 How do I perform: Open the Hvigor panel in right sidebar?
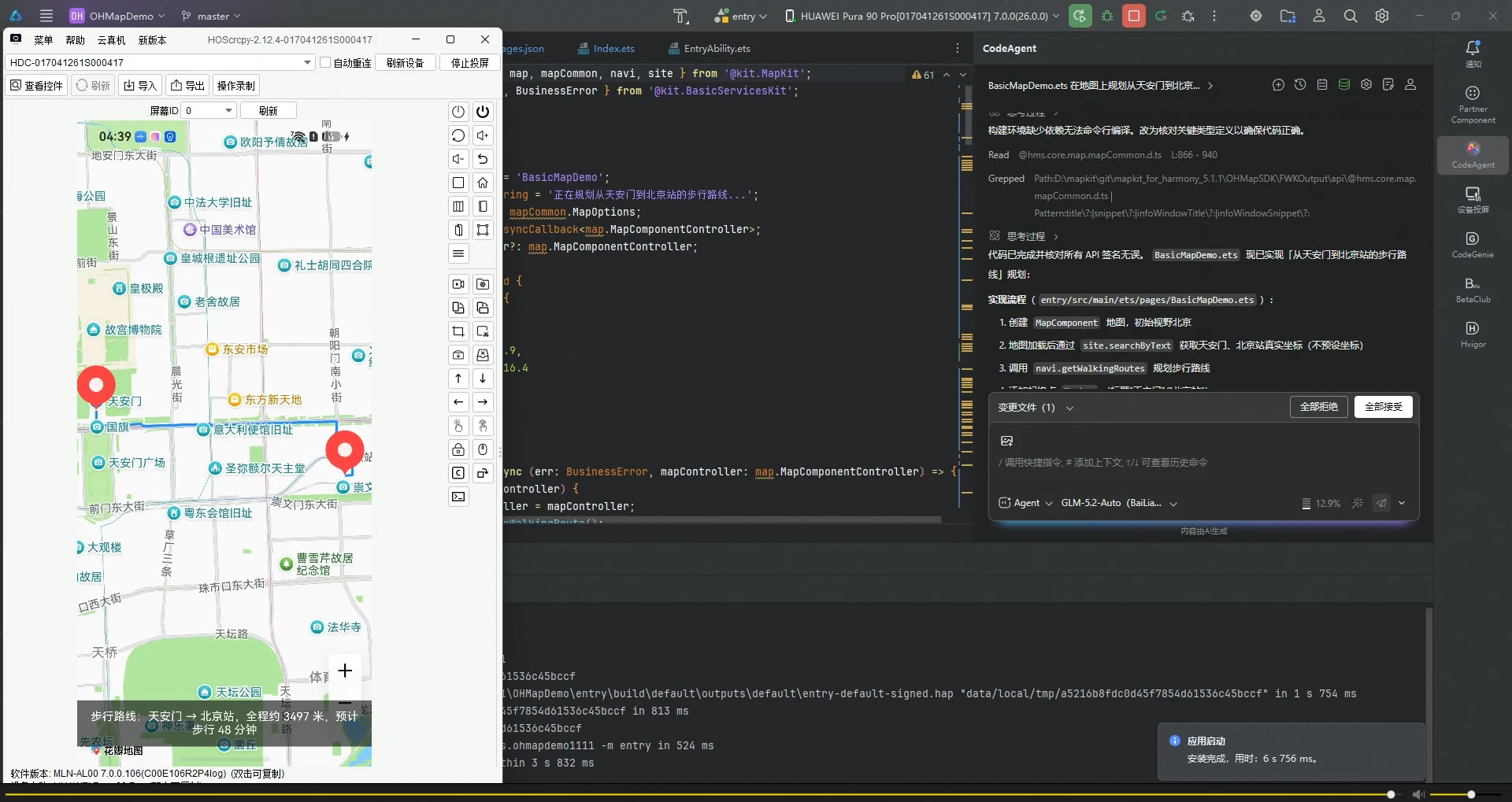tap(1473, 334)
